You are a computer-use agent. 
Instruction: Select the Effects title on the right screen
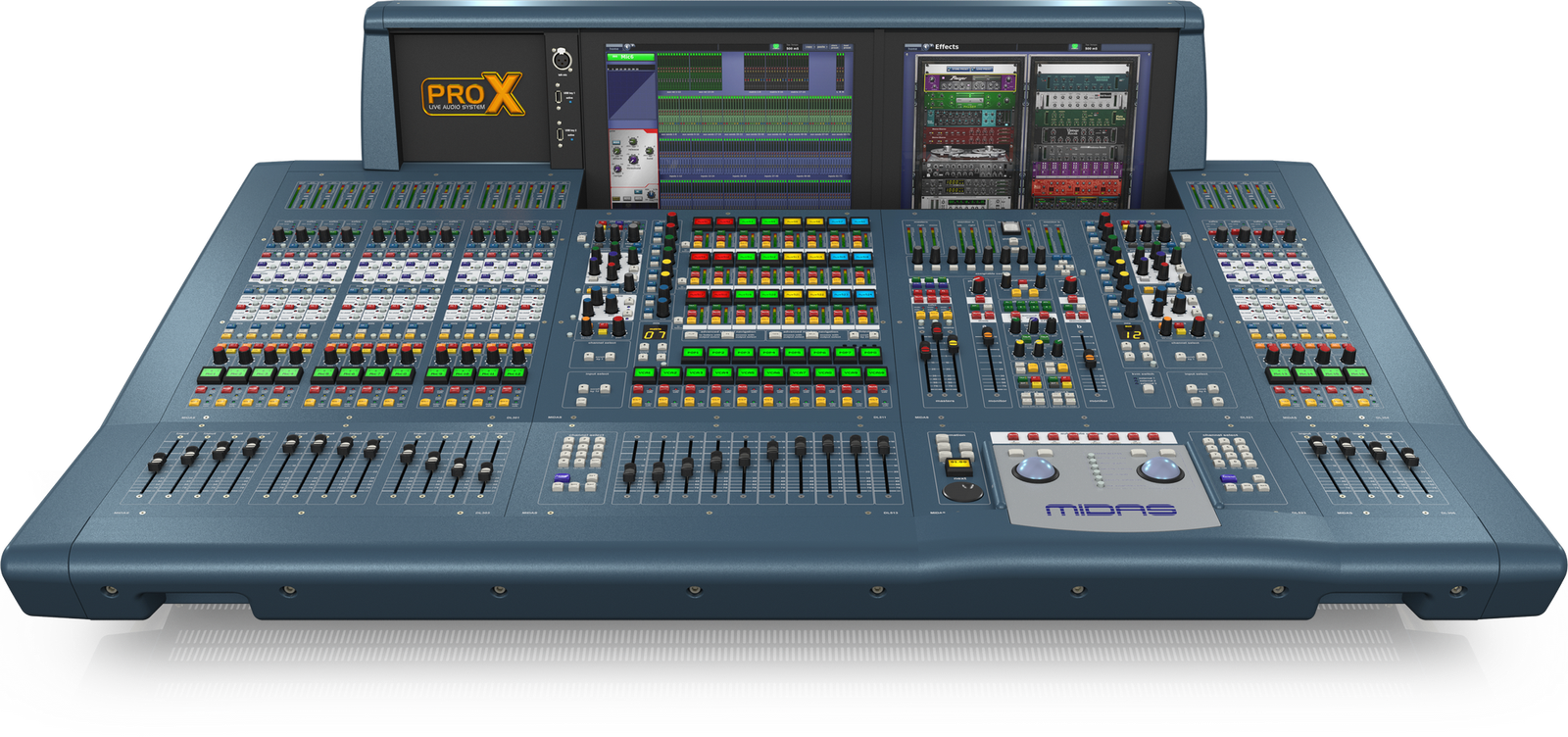pyautogui.click(x=947, y=46)
